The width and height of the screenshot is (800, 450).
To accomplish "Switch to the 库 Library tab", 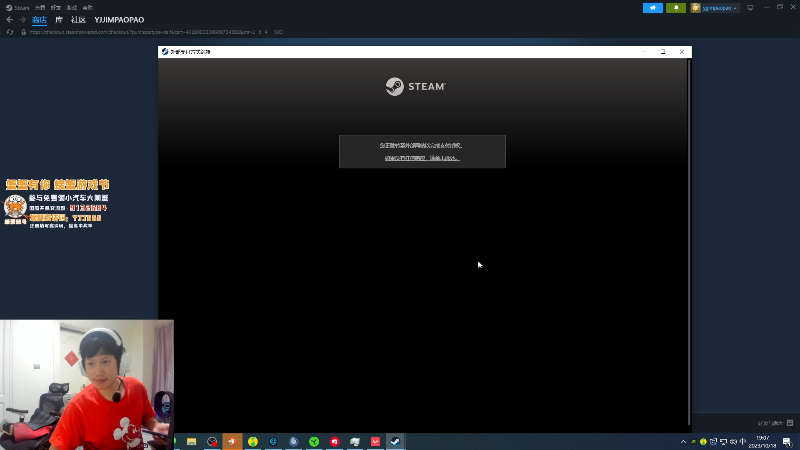I will pyautogui.click(x=59, y=20).
